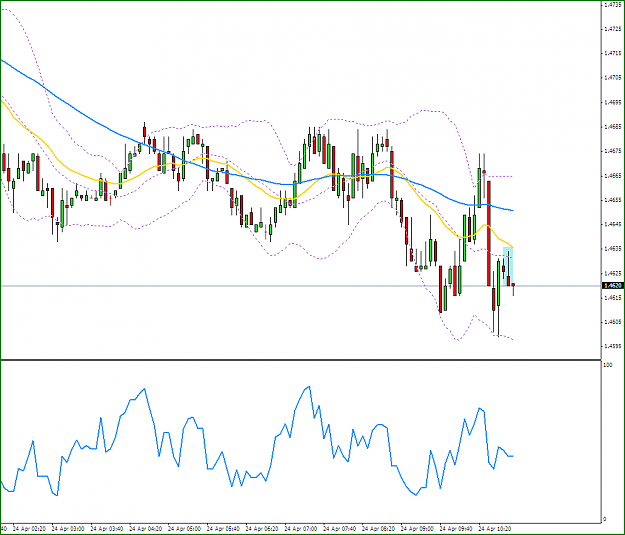625x535 pixels.
Task: Click the 24 Apr 03:40 time label
Action: pyautogui.click(x=107, y=529)
